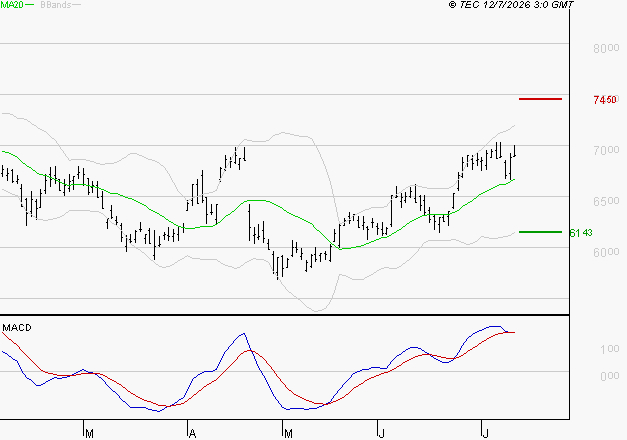
Task: Click the MACD panel title
Action: coord(17,328)
